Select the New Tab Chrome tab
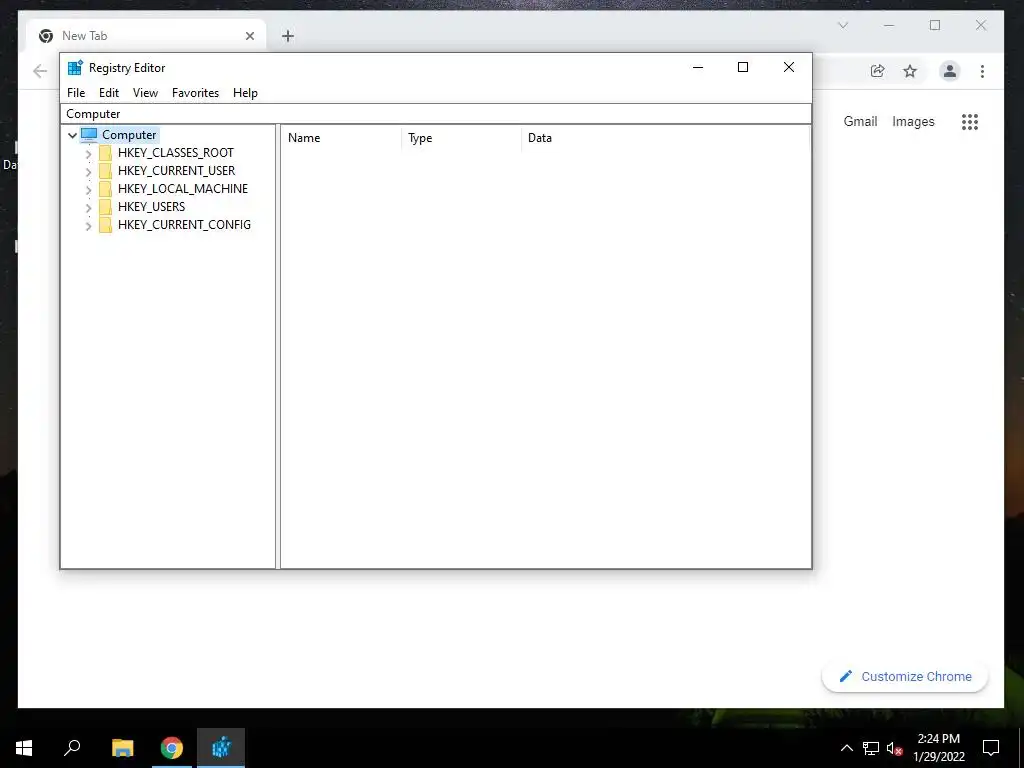Image resolution: width=1024 pixels, height=768 pixels. [146, 36]
